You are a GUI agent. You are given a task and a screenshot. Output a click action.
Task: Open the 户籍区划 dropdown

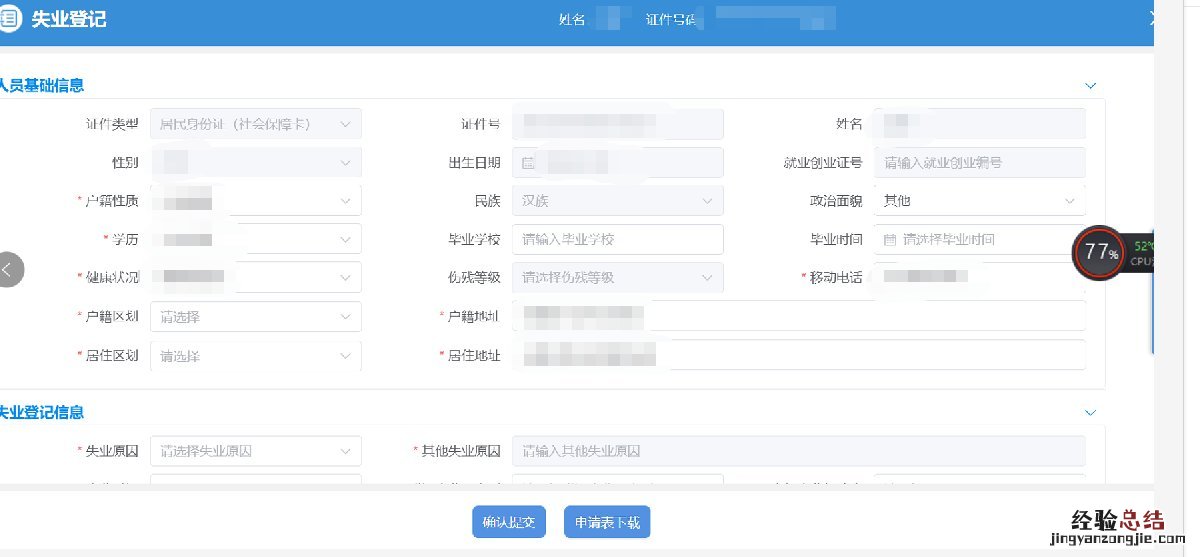[x=255, y=317]
